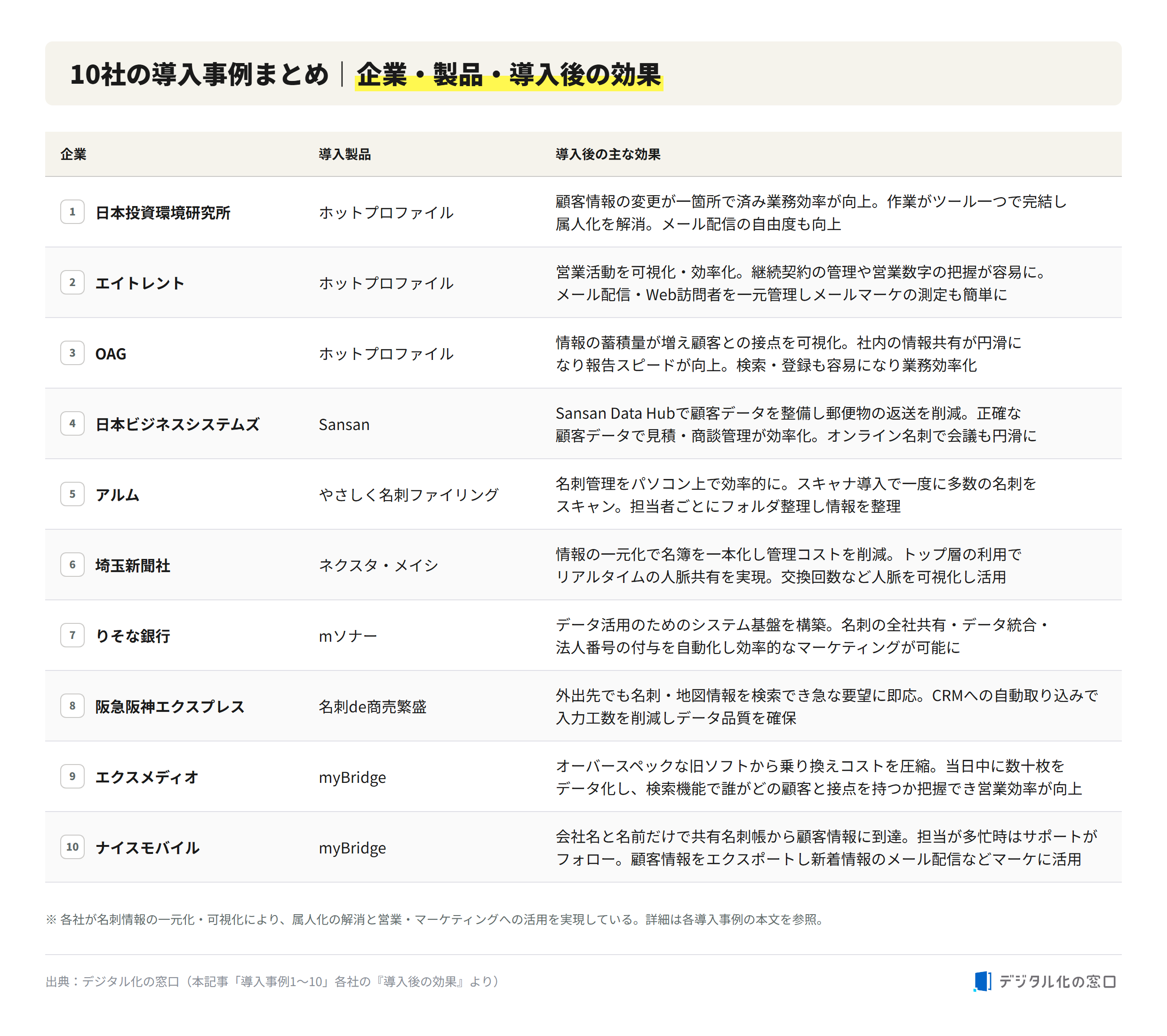Click the effect text starting 外出先でも名刺・地図情報
Image resolution: width=1167 pixels, height=1036 pixels.
(x=827, y=707)
